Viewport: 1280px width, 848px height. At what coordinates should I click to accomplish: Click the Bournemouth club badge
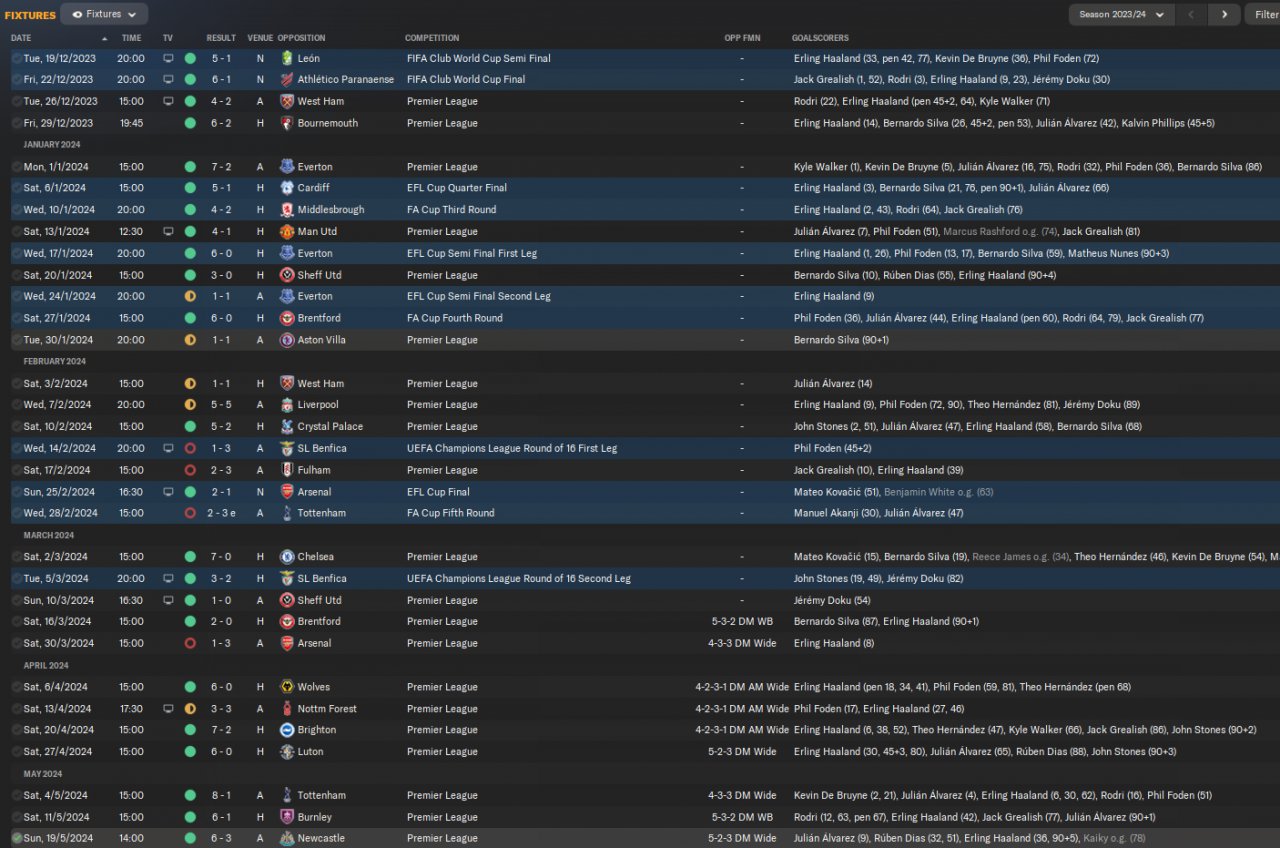click(x=287, y=123)
